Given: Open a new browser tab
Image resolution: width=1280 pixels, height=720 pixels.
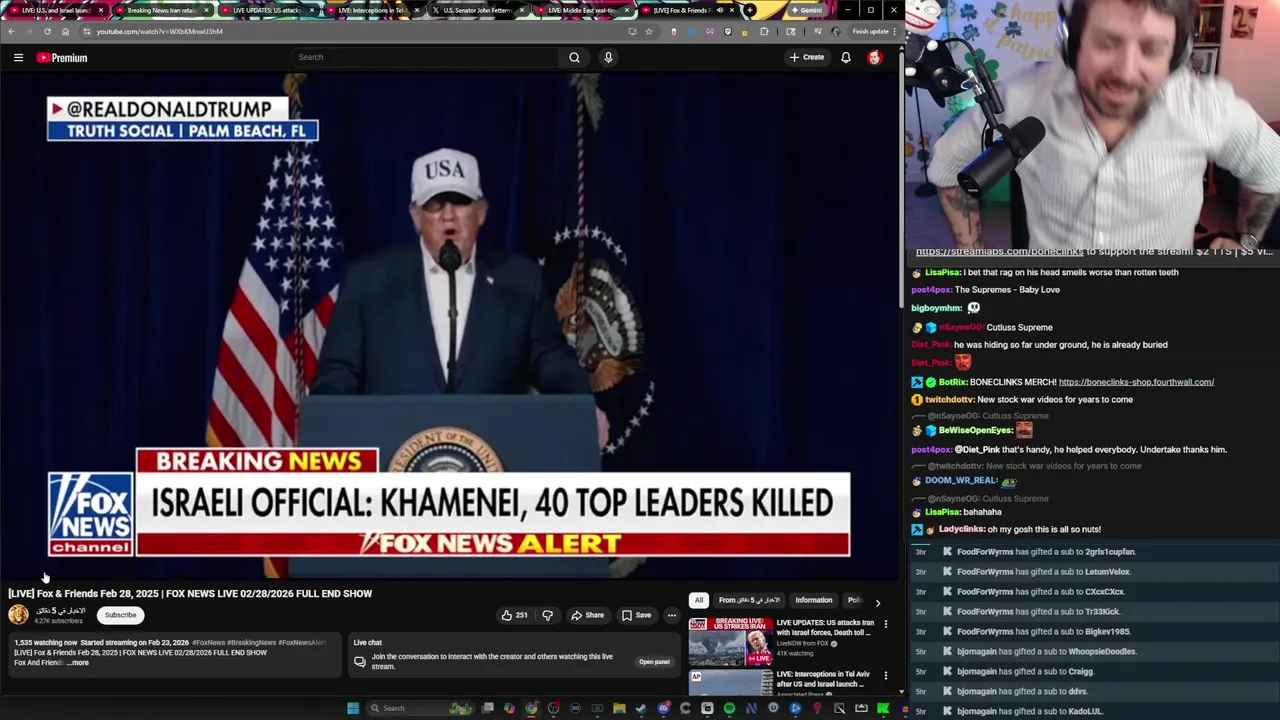Looking at the screenshot, I should (750, 10).
